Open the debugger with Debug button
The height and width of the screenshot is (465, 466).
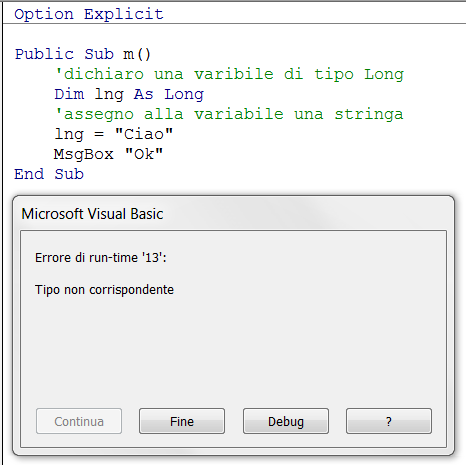[x=286, y=421]
